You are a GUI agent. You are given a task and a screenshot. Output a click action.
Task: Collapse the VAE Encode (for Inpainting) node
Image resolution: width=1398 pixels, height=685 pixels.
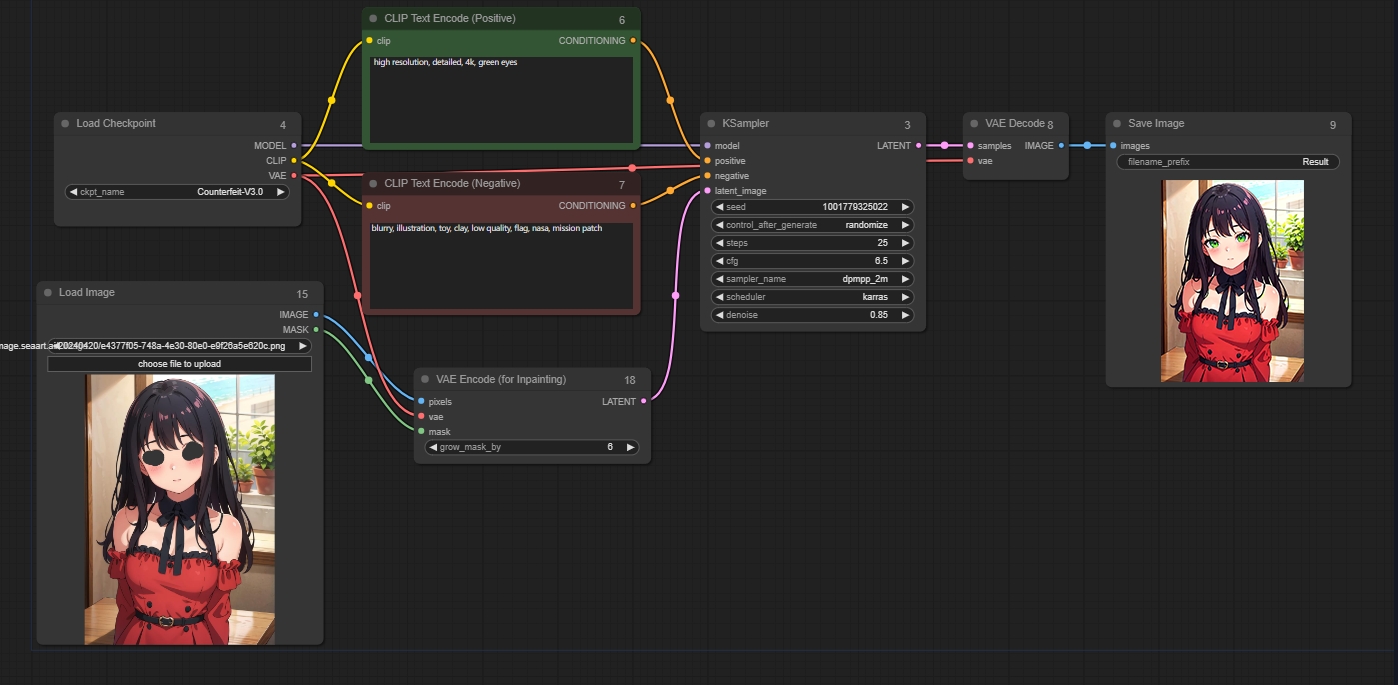click(x=424, y=380)
